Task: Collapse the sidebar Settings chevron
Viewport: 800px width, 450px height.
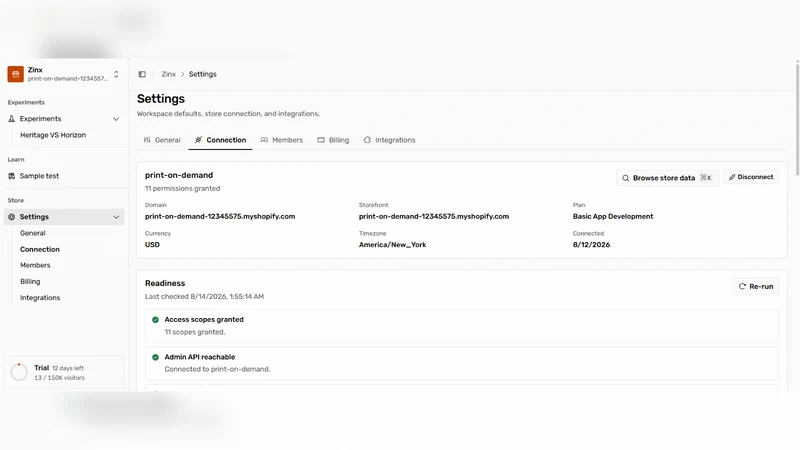Action: (x=116, y=217)
